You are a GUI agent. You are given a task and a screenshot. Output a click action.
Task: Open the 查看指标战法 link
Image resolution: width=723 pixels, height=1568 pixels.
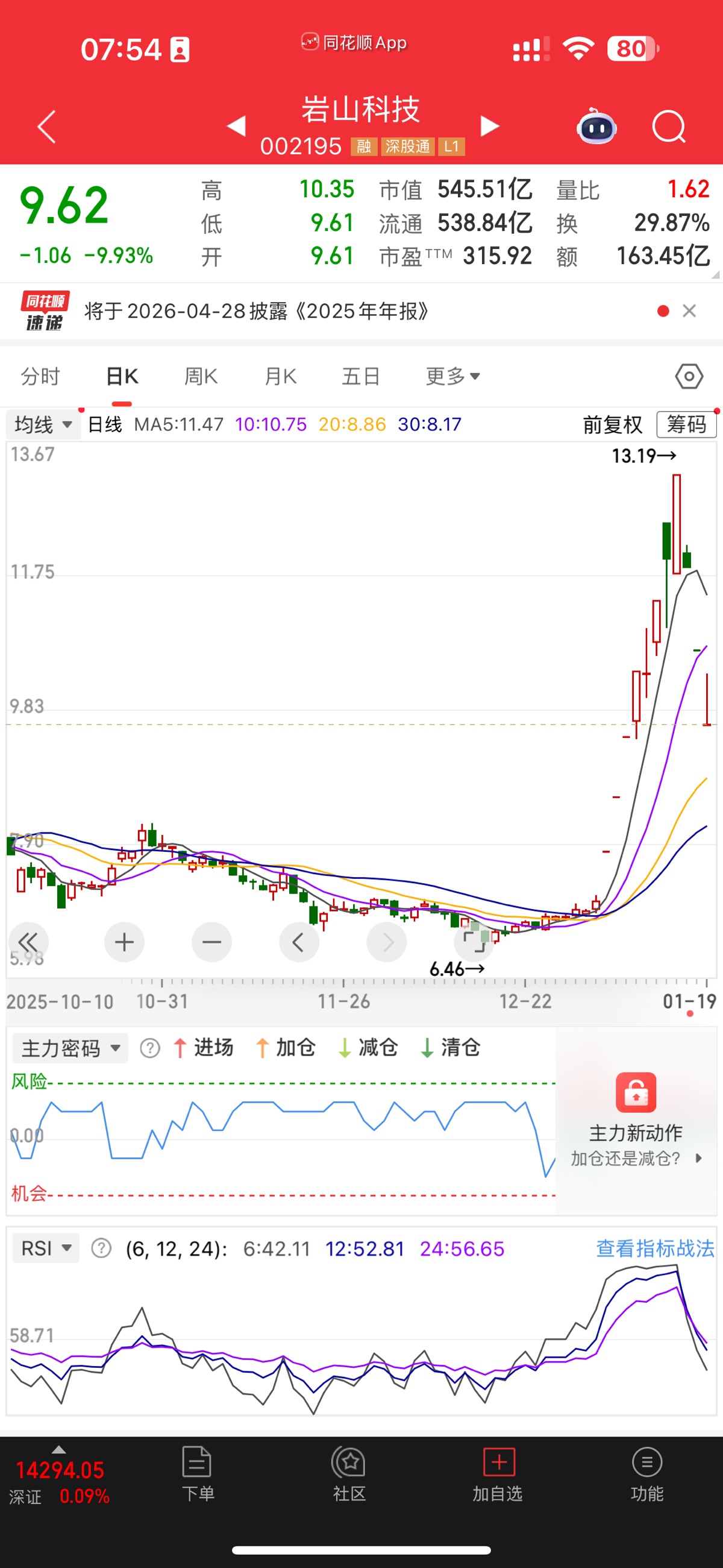pyautogui.click(x=655, y=1248)
